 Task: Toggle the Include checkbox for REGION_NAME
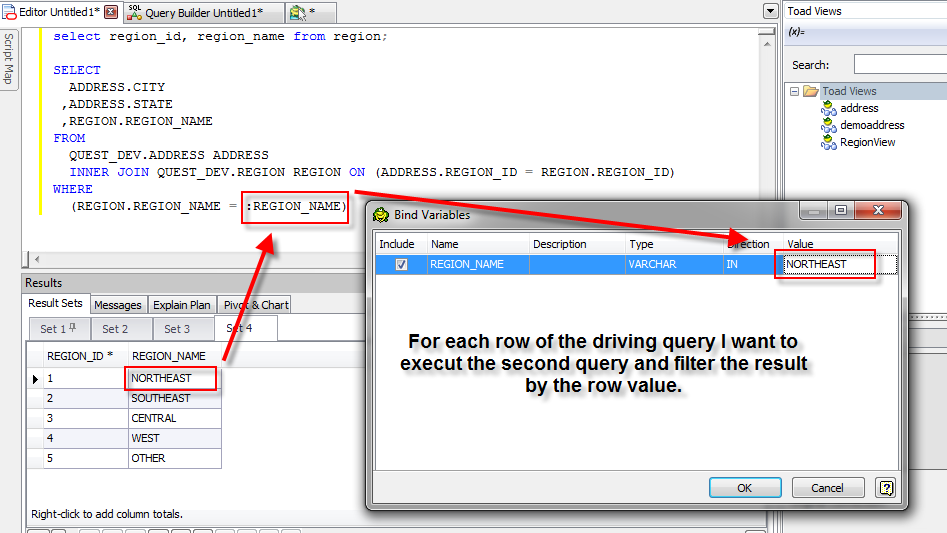(401, 264)
